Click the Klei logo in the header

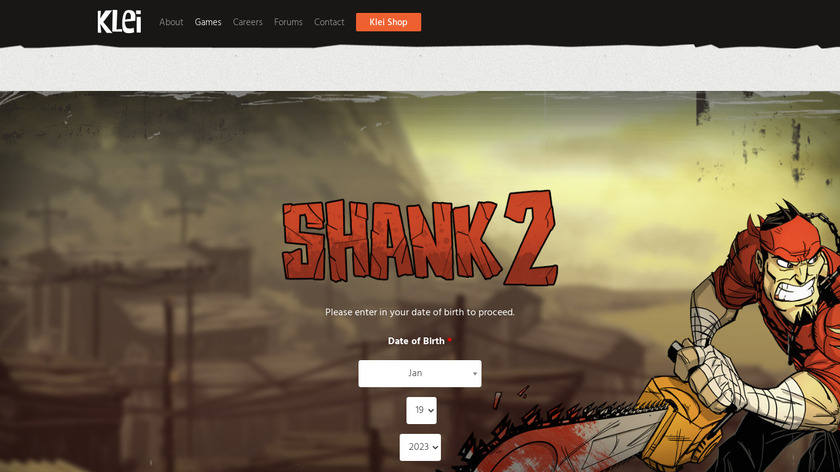click(119, 21)
